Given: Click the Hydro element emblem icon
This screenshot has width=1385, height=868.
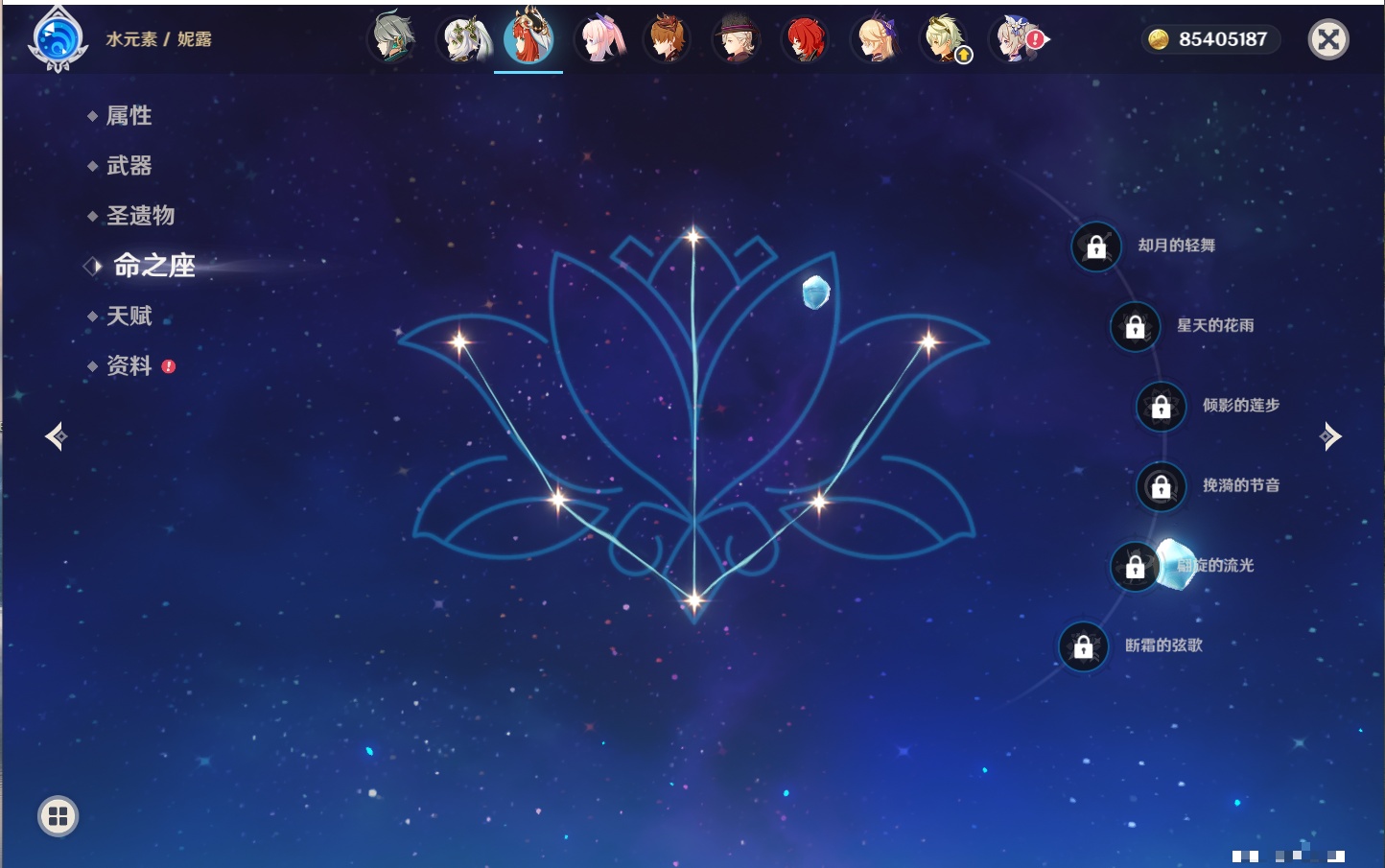Looking at the screenshot, I should [x=59, y=39].
